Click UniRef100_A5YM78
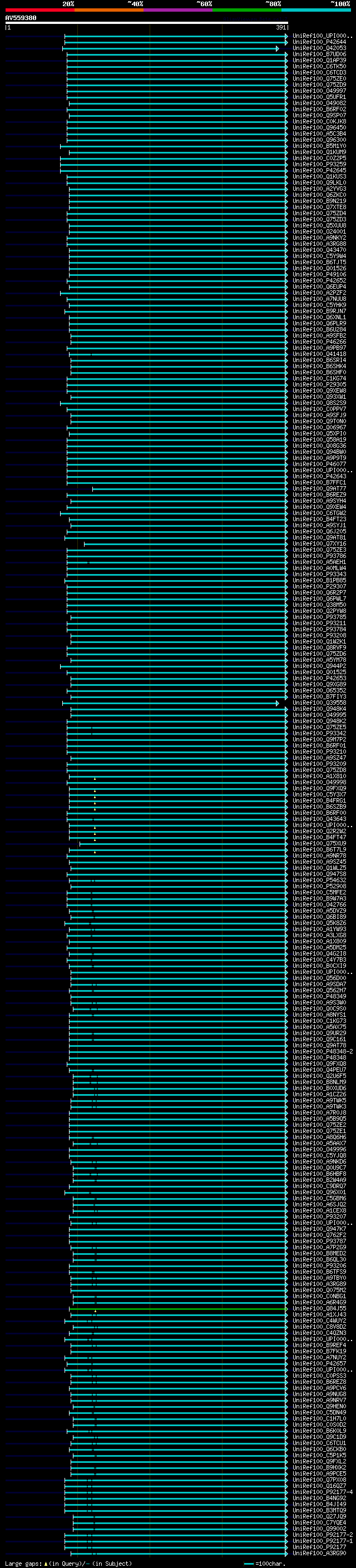The image size is (356, 1568). click(319, 660)
